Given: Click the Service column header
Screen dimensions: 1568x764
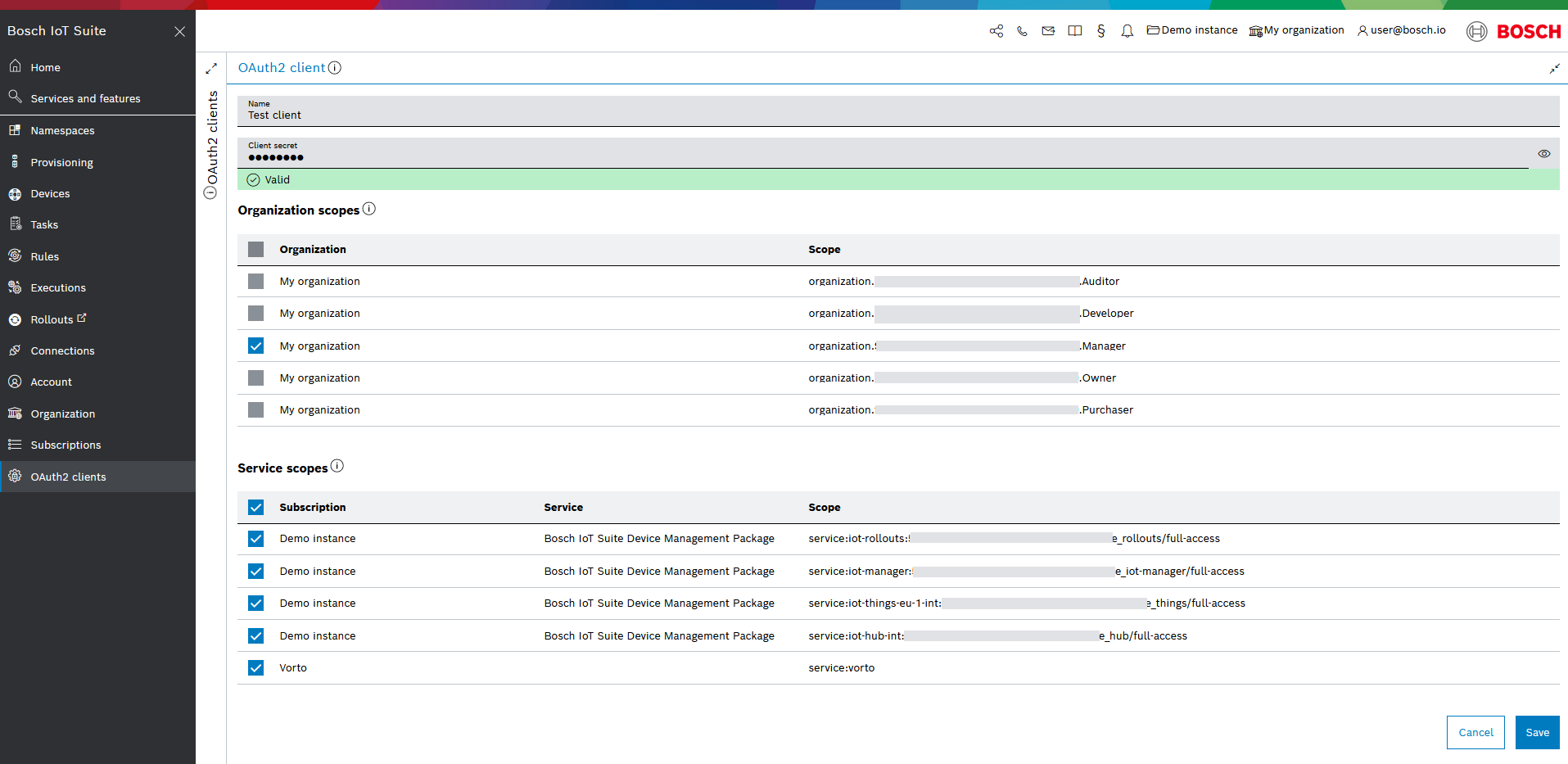Looking at the screenshot, I should tap(563, 508).
